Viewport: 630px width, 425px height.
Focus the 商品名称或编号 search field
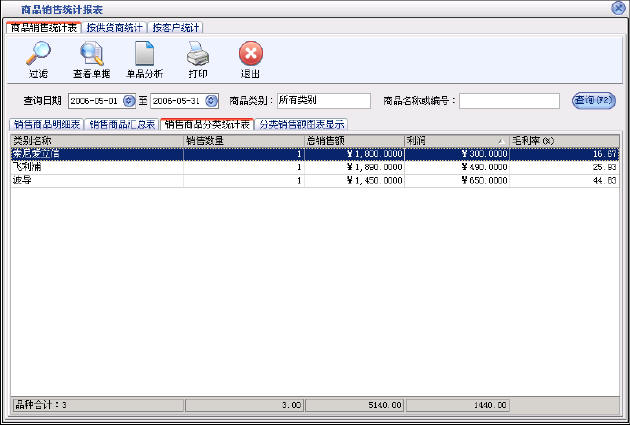pos(509,101)
